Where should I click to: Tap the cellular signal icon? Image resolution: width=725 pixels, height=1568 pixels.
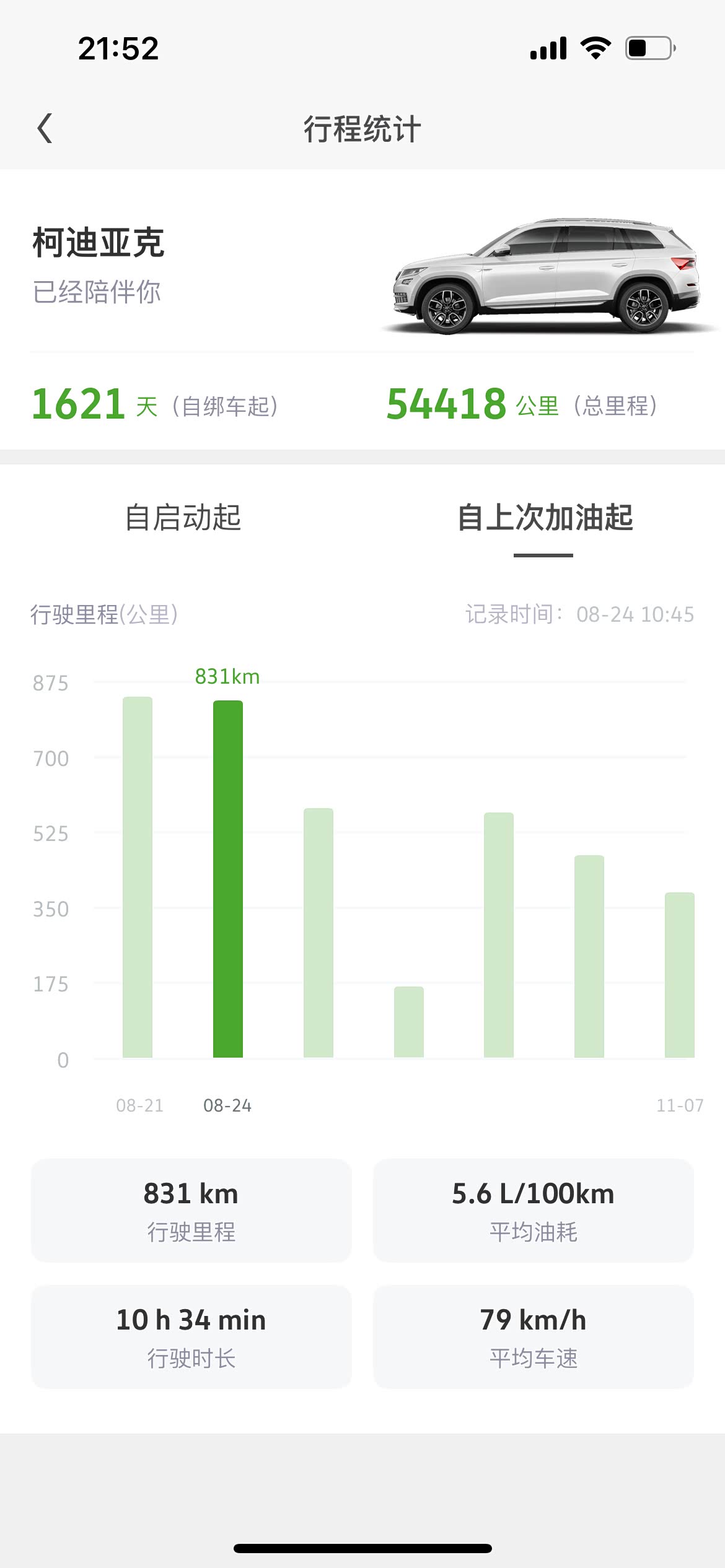click(x=548, y=48)
